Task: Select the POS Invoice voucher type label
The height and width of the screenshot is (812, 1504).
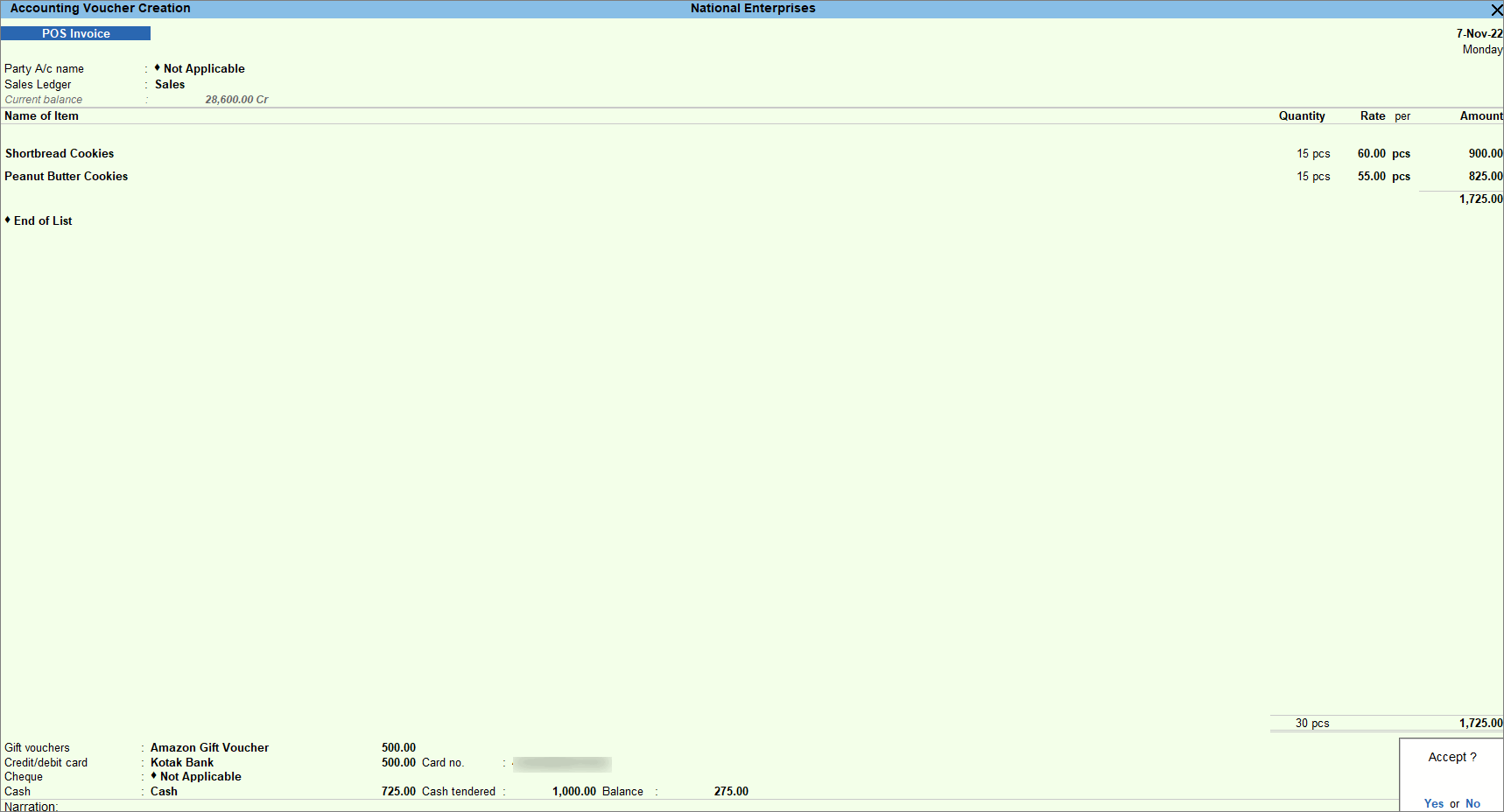Action: 76,33
